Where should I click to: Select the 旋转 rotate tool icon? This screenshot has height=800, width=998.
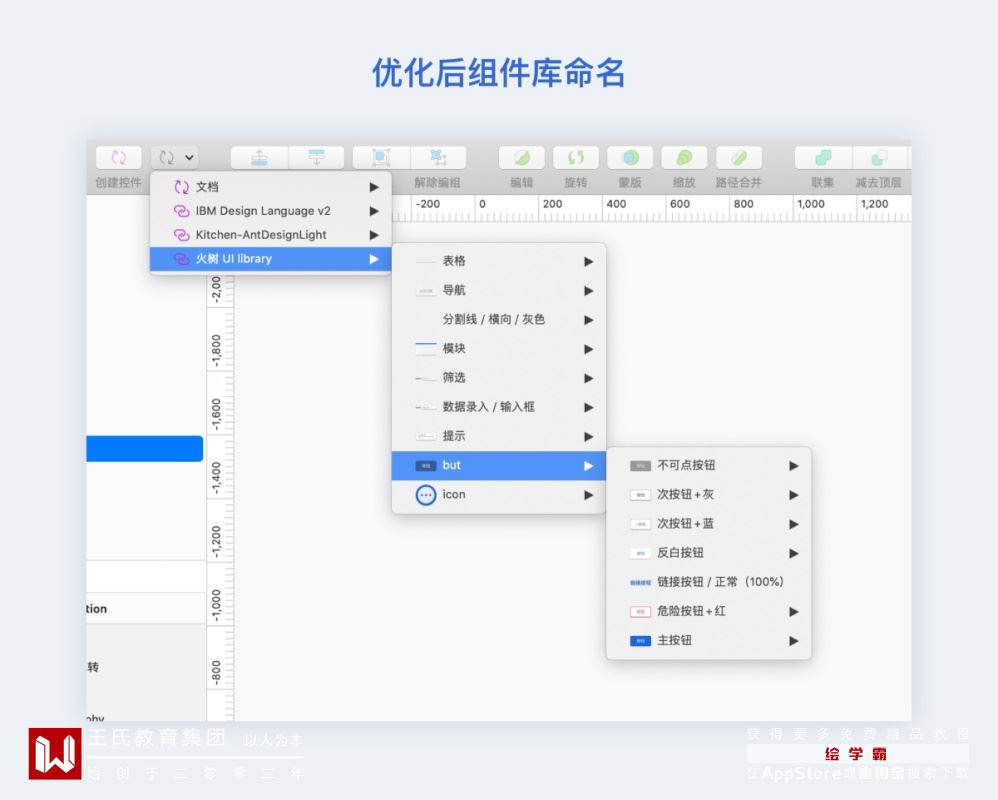click(576, 157)
